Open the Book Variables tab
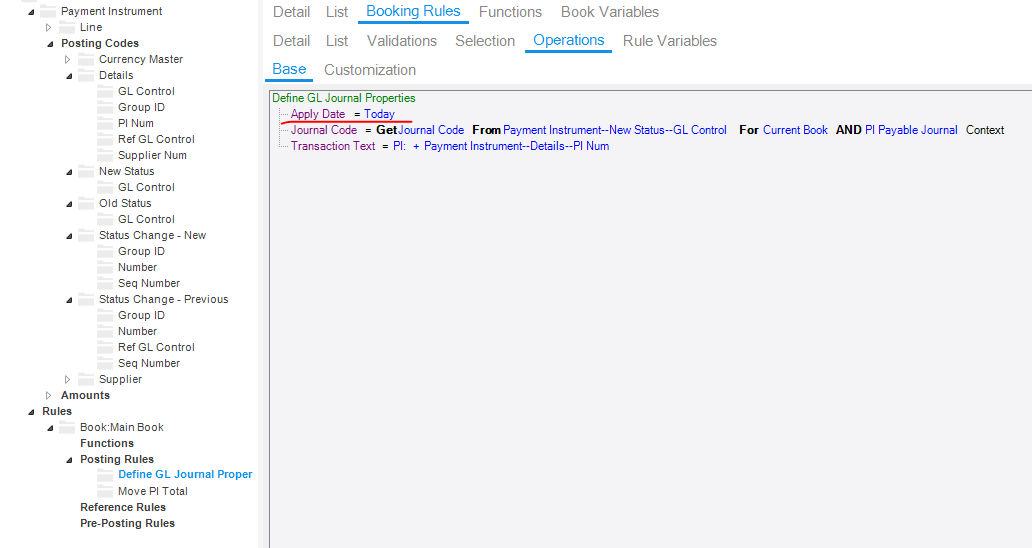The image size is (1032, 548). click(x=609, y=12)
